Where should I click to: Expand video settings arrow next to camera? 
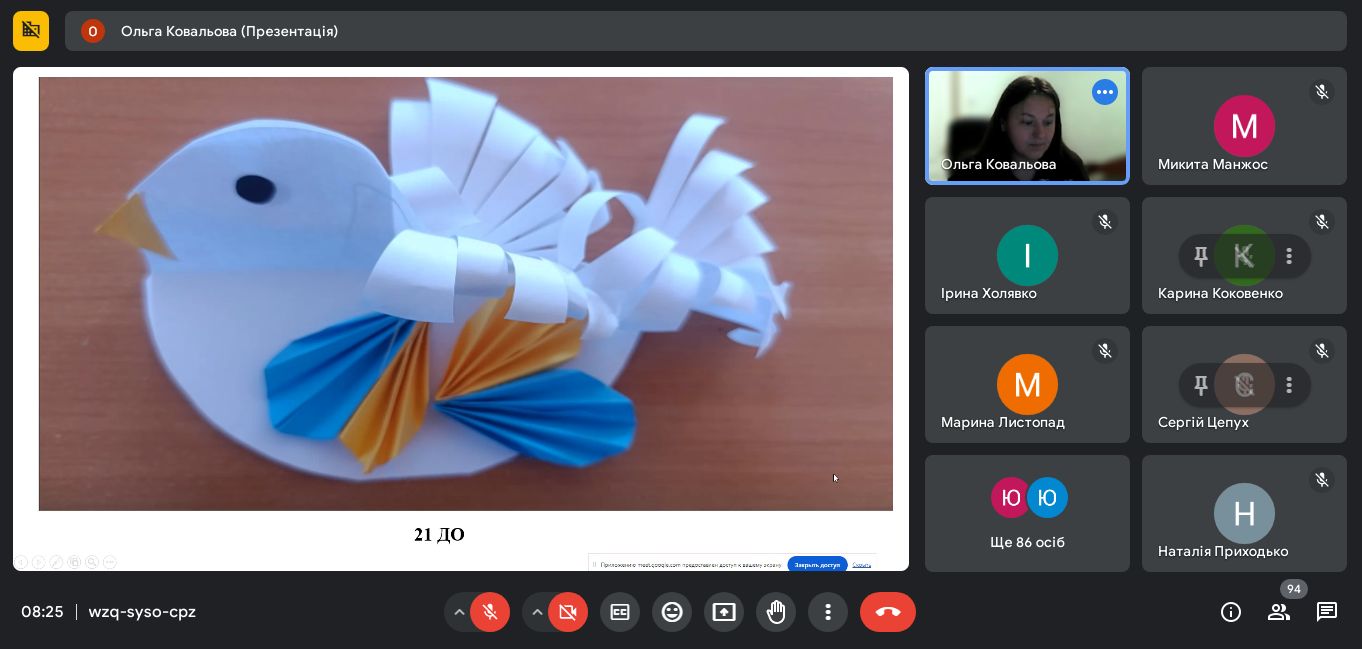point(537,612)
